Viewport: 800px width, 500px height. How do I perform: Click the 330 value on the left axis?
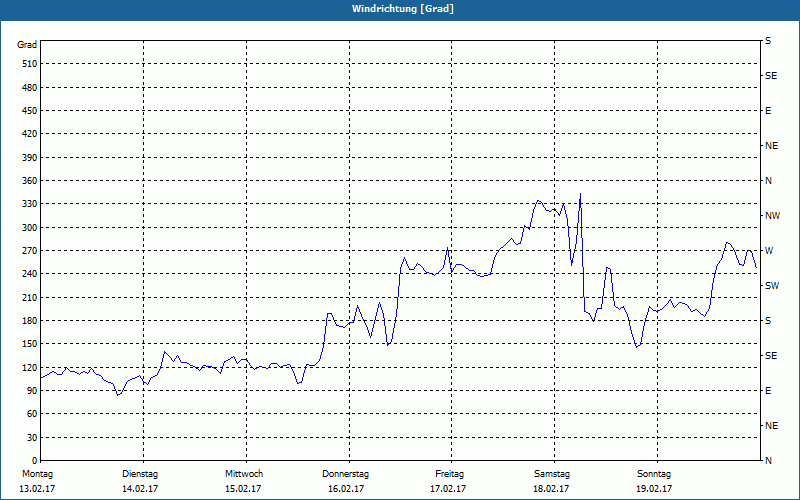(30, 204)
